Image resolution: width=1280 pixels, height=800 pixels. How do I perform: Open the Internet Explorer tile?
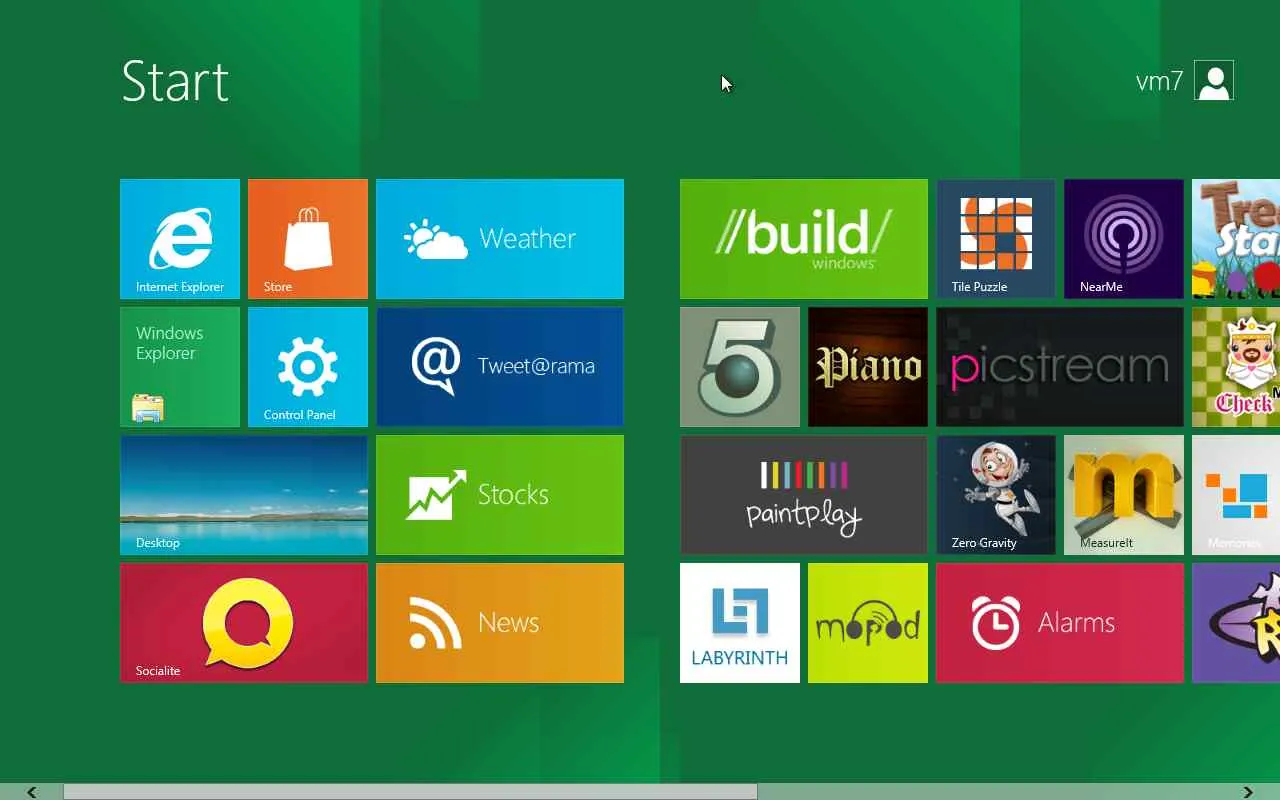tap(180, 239)
